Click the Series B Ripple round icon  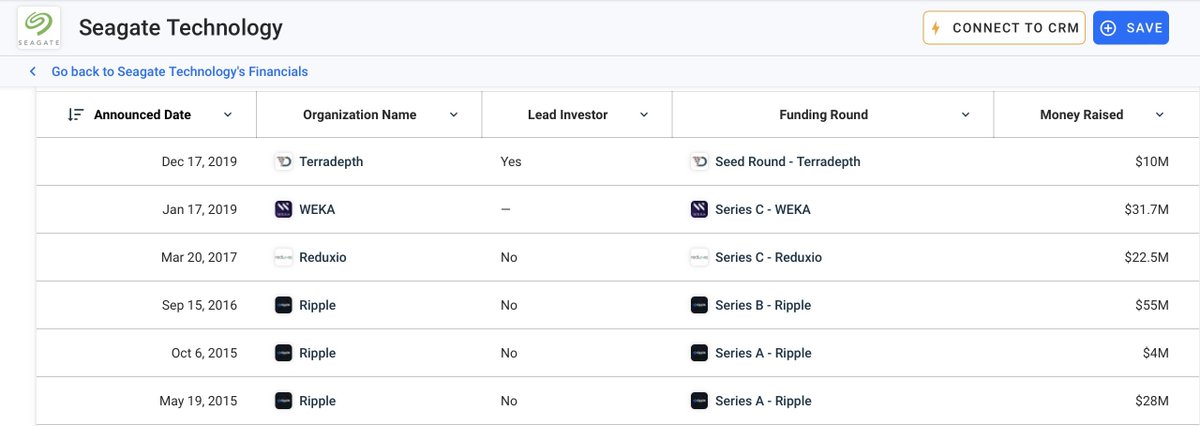click(699, 306)
